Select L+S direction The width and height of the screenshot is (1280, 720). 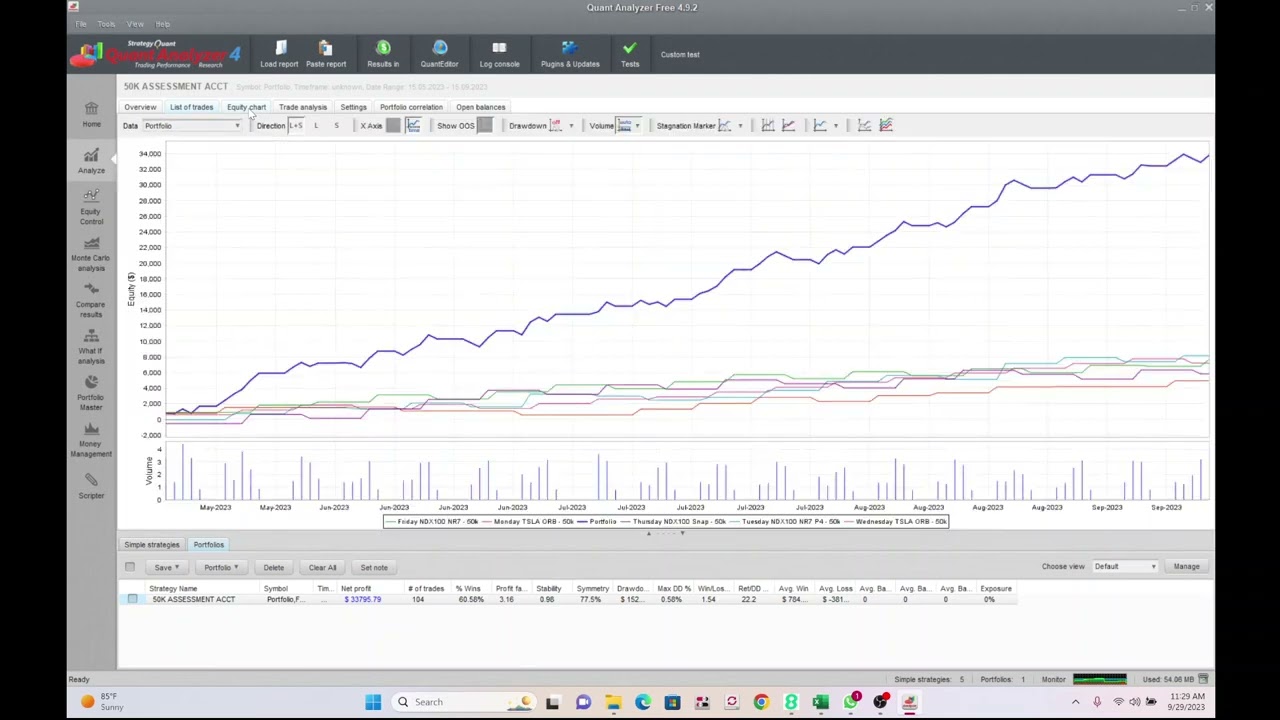pos(296,125)
